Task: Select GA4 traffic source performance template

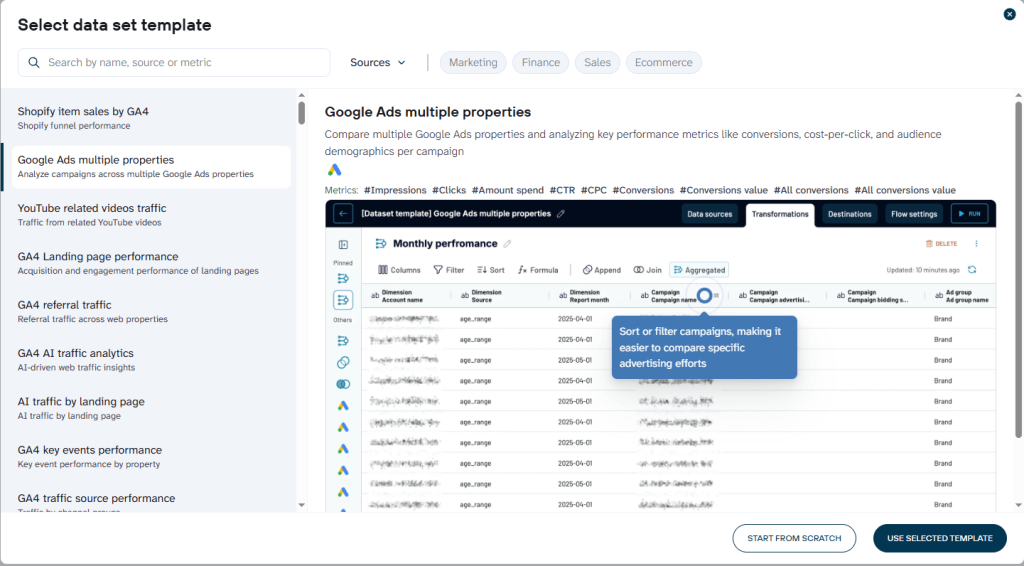Action: 151,500
